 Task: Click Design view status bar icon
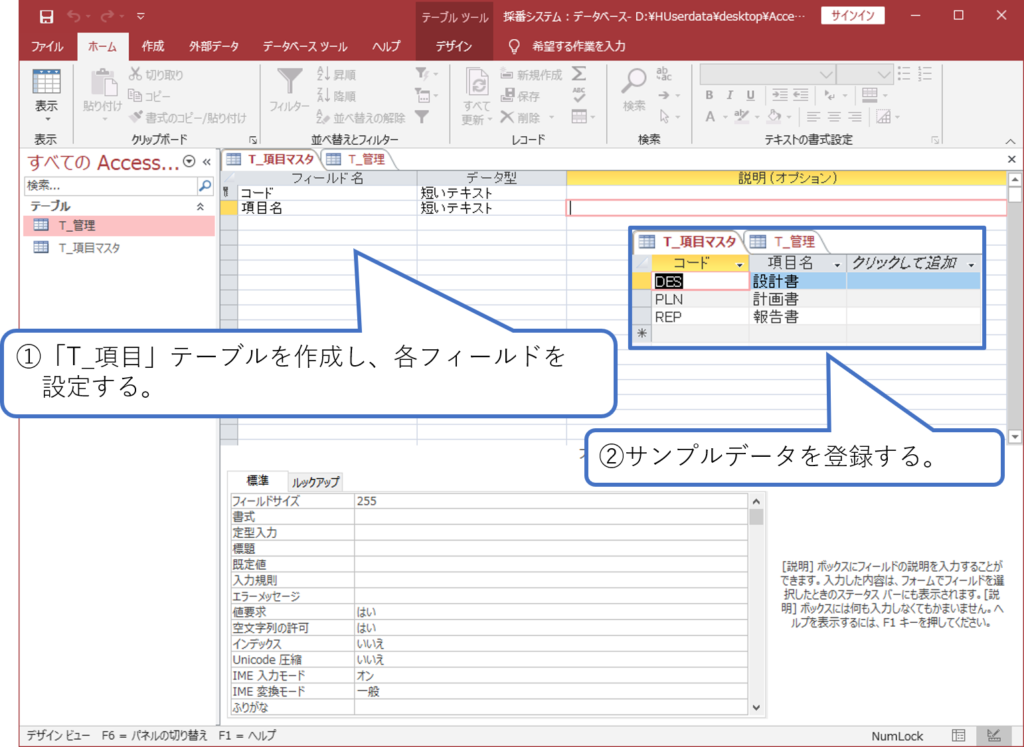tap(993, 735)
